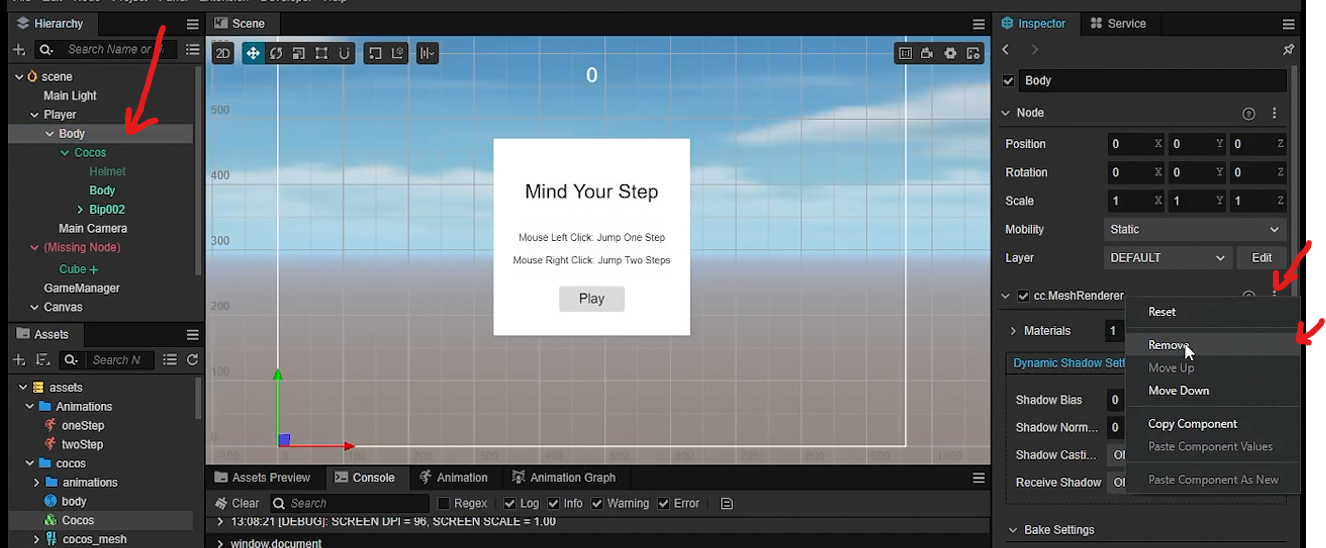
Task: Open the Assets sort order icon
Action: (x=43, y=360)
